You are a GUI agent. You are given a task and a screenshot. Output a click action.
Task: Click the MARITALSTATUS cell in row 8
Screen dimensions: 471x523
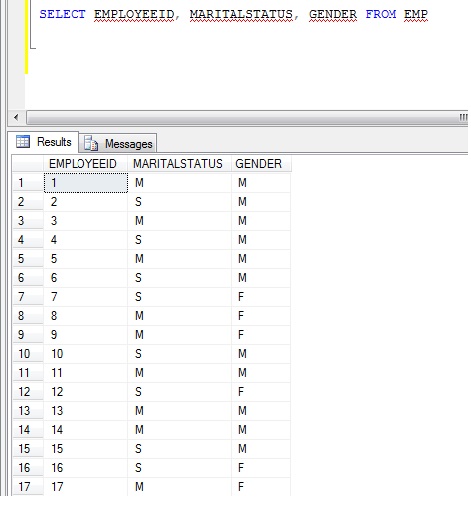179,316
